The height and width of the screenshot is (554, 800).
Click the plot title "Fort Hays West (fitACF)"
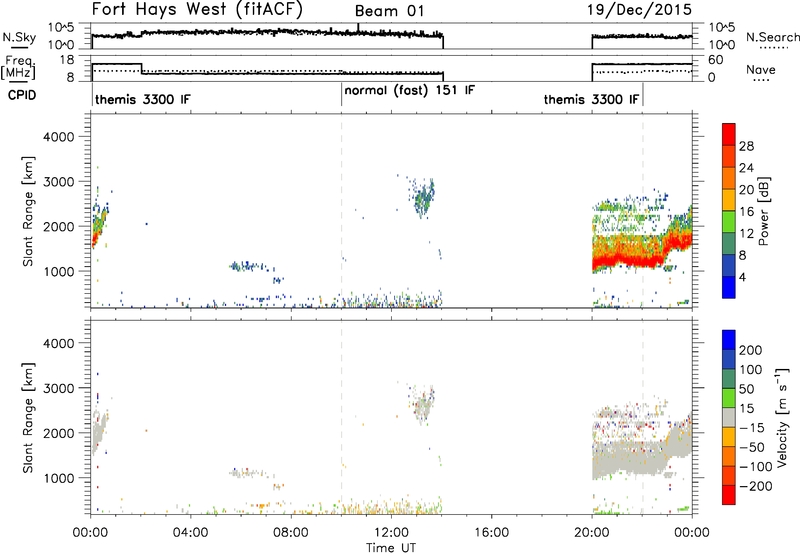(197, 9)
